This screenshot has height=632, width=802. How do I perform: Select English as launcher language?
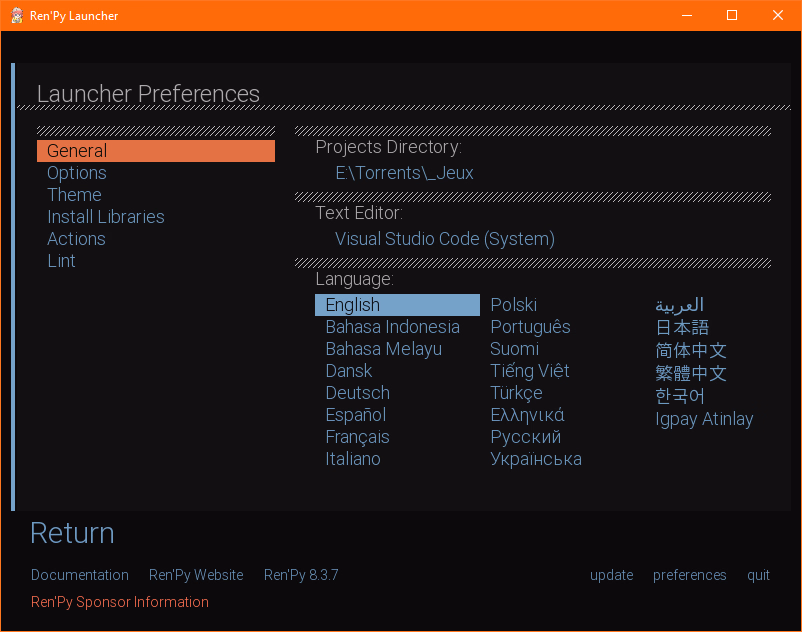click(x=353, y=305)
